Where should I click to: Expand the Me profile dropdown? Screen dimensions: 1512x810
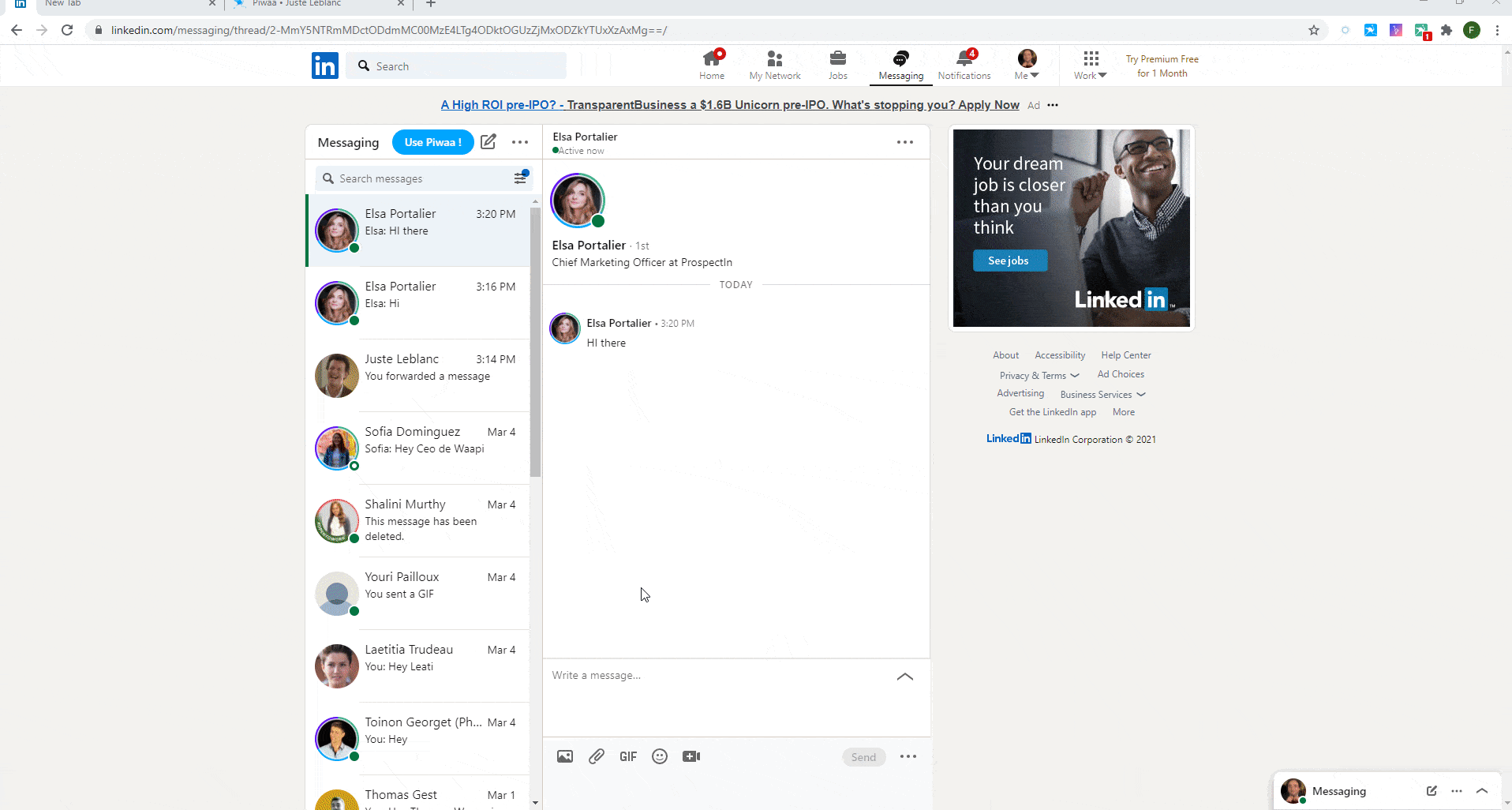[1027, 65]
